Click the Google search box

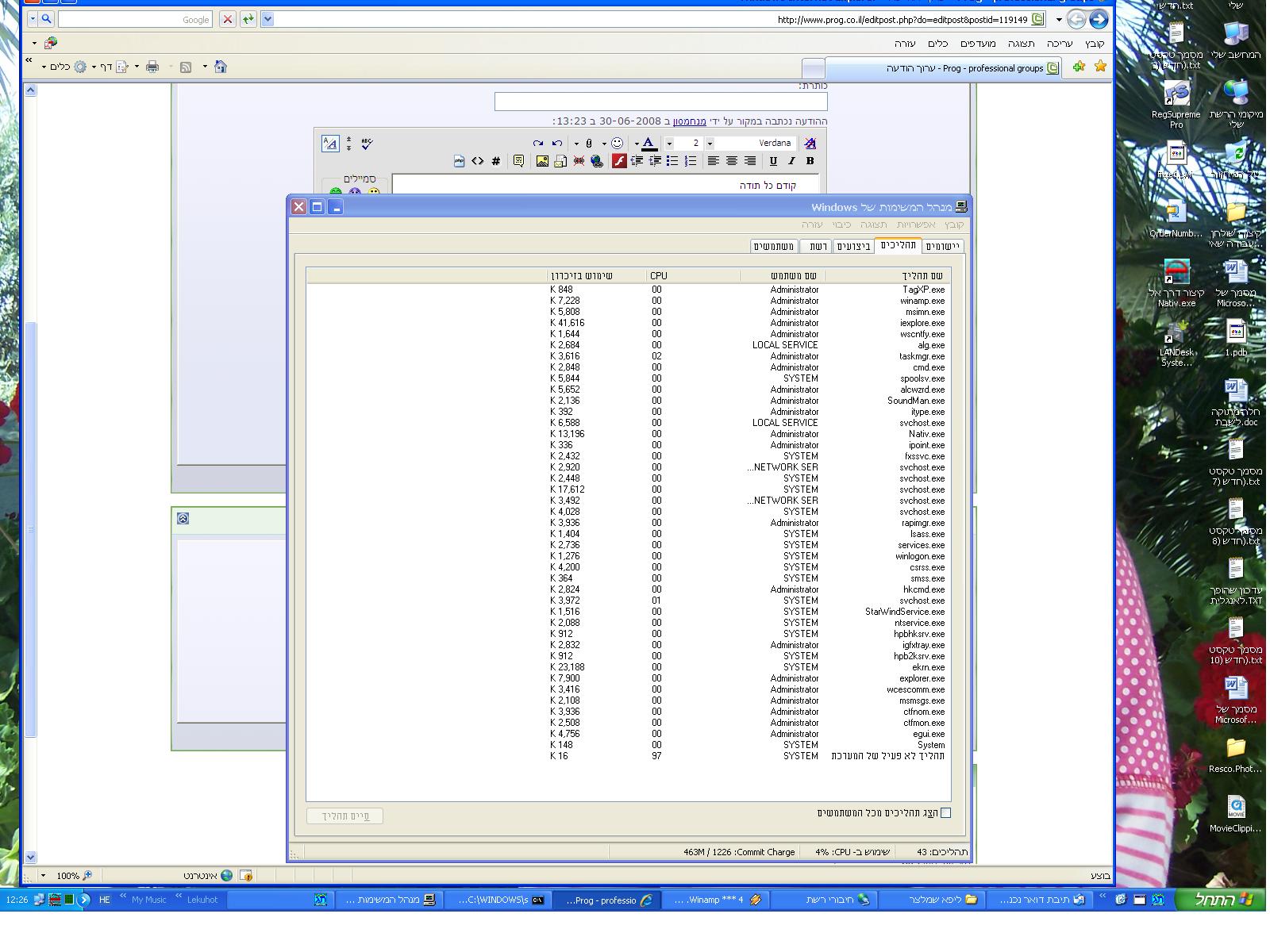point(135,19)
